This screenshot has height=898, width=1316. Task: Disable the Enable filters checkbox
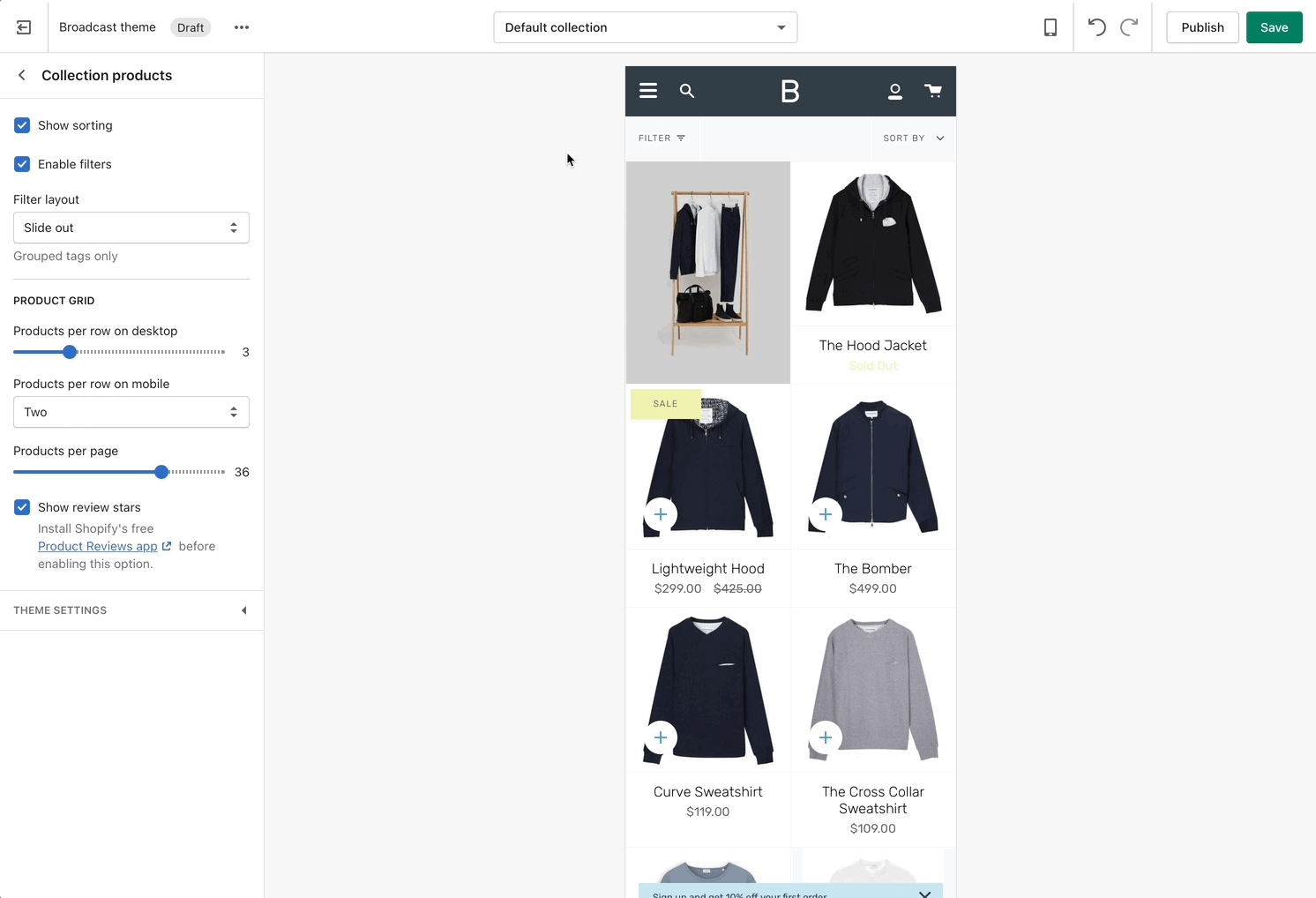pos(22,164)
